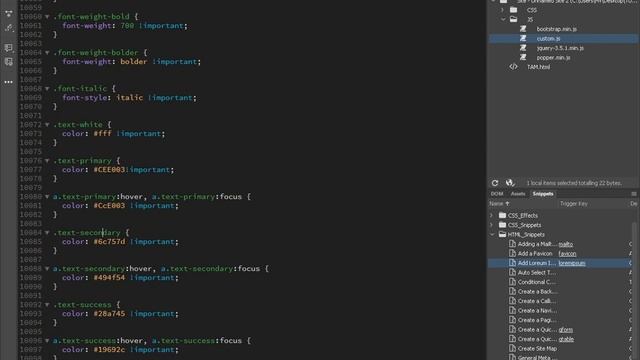The width and height of the screenshot is (640, 360).
Task: Switch to the Assets tab
Action: (x=518, y=194)
